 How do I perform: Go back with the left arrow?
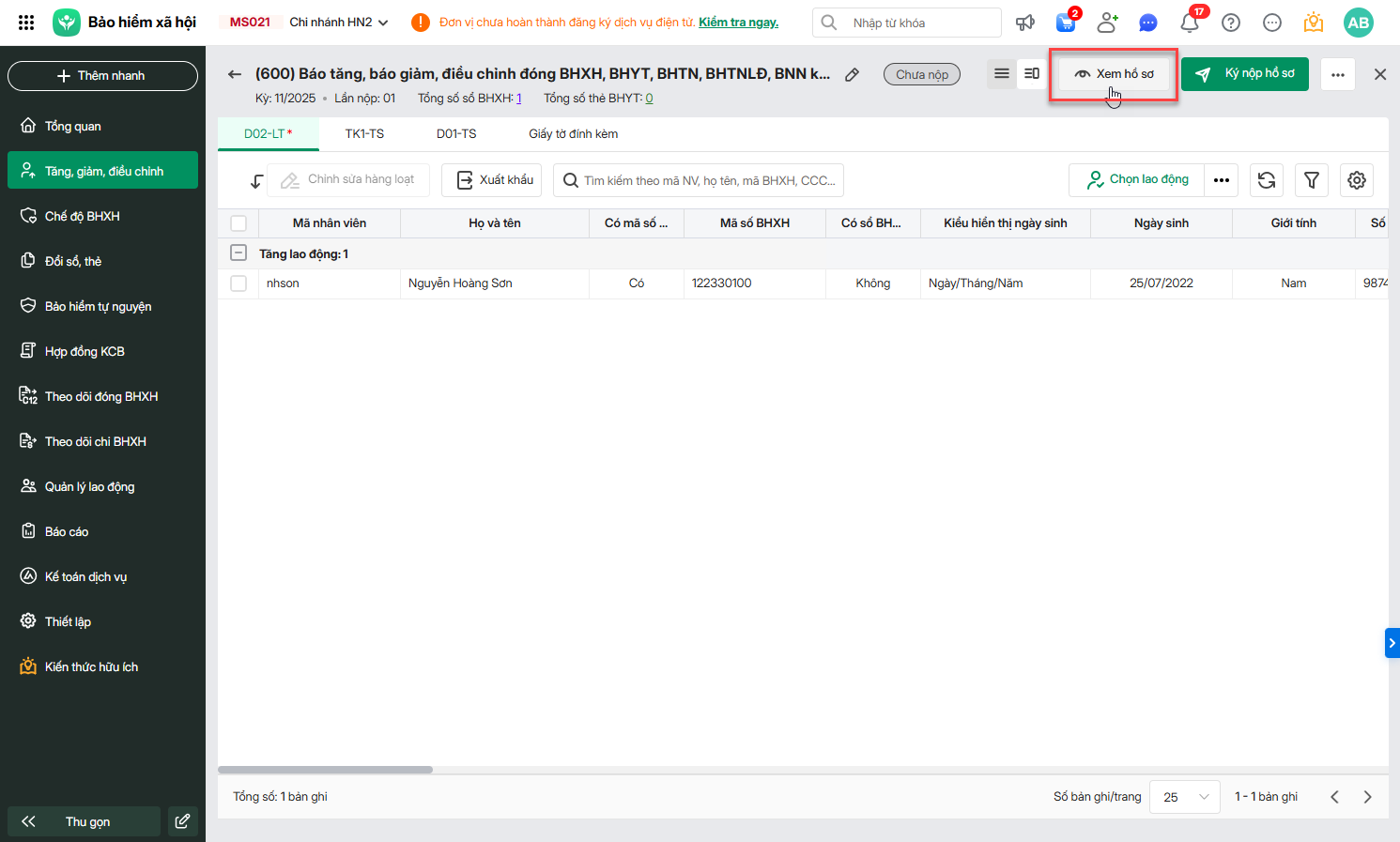[x=235, y=74]
